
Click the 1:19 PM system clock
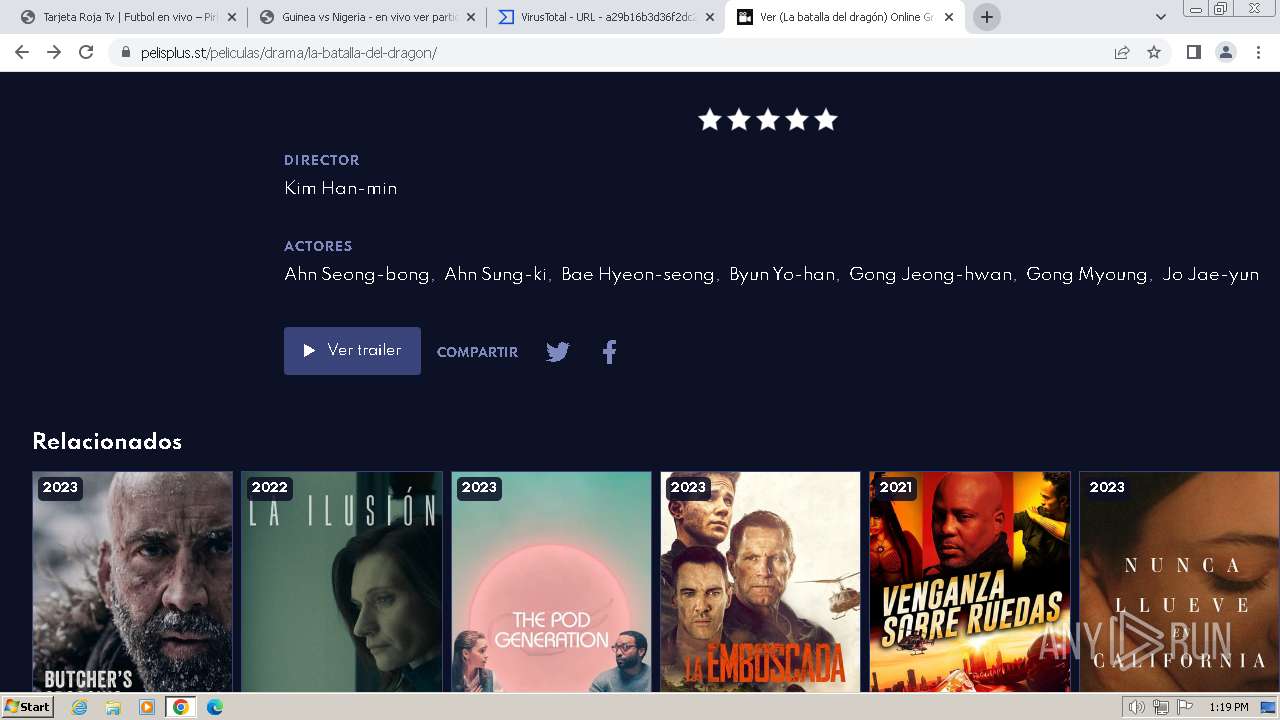click(x=1228, y=707)
